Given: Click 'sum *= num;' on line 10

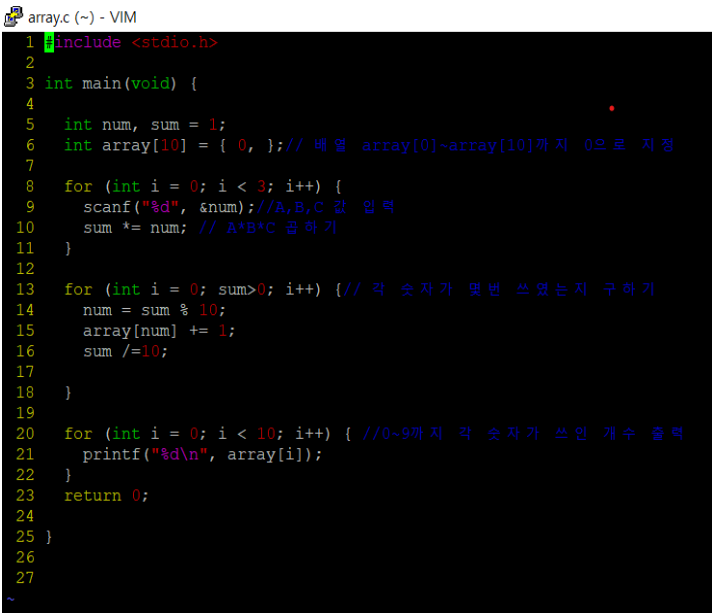Looking at the screenshot, I should 135,228.
